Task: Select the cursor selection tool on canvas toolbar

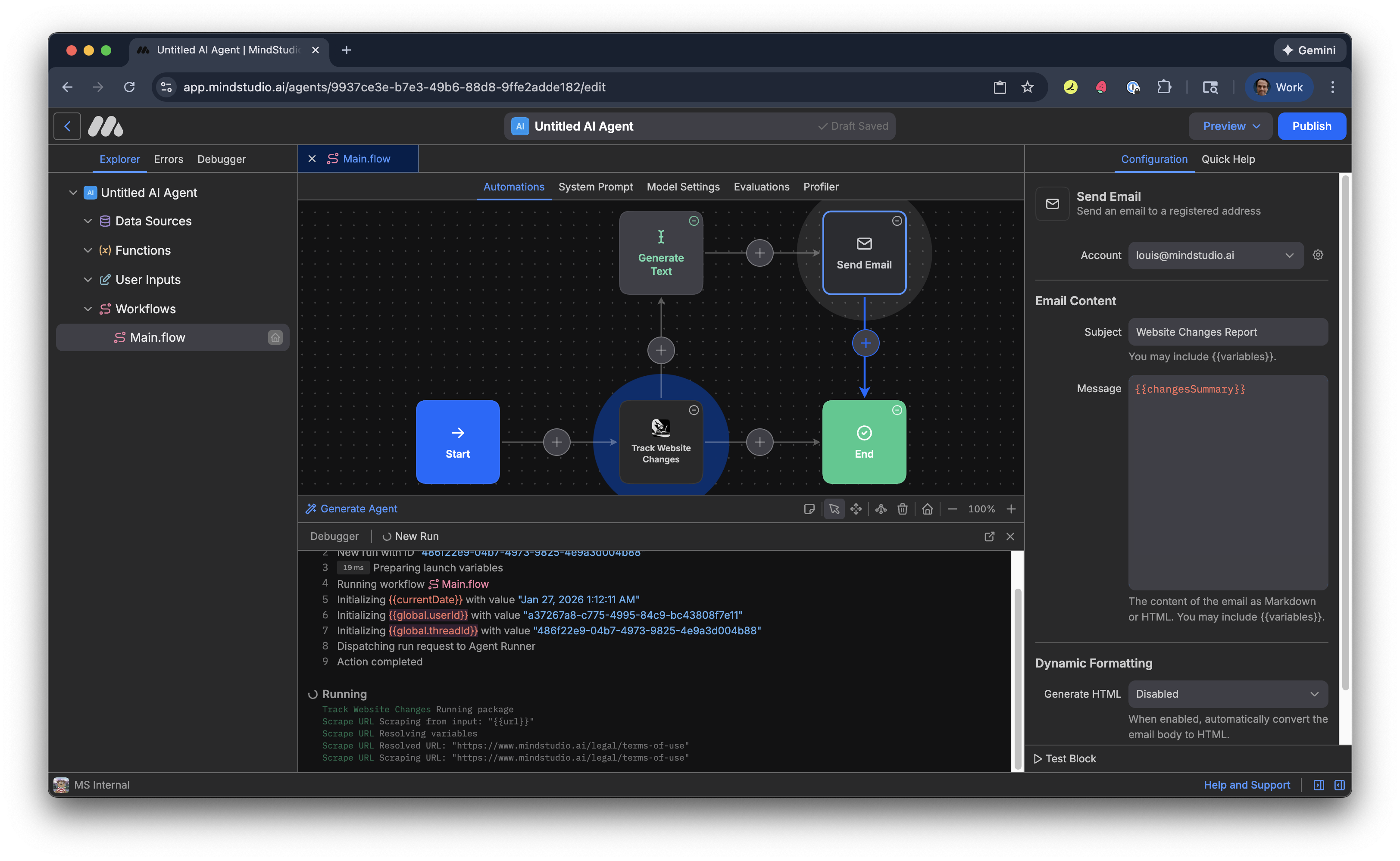Action: 834,508
